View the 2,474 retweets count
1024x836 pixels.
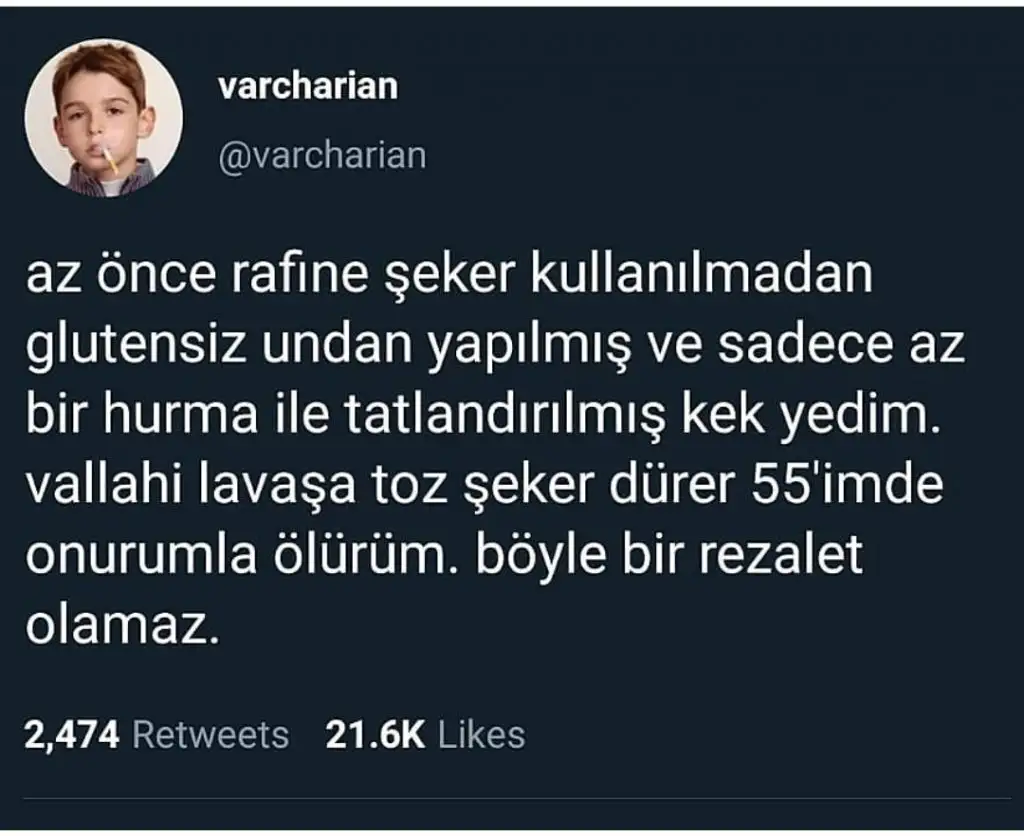pos(72,735)
